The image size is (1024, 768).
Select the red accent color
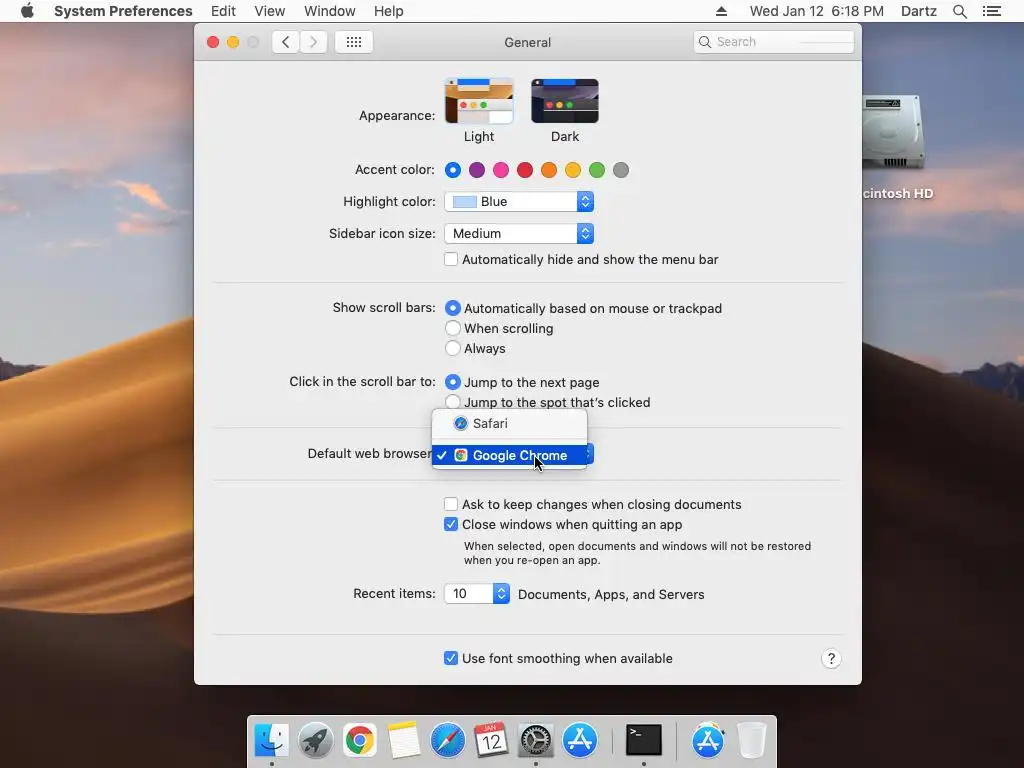(525, 170)
